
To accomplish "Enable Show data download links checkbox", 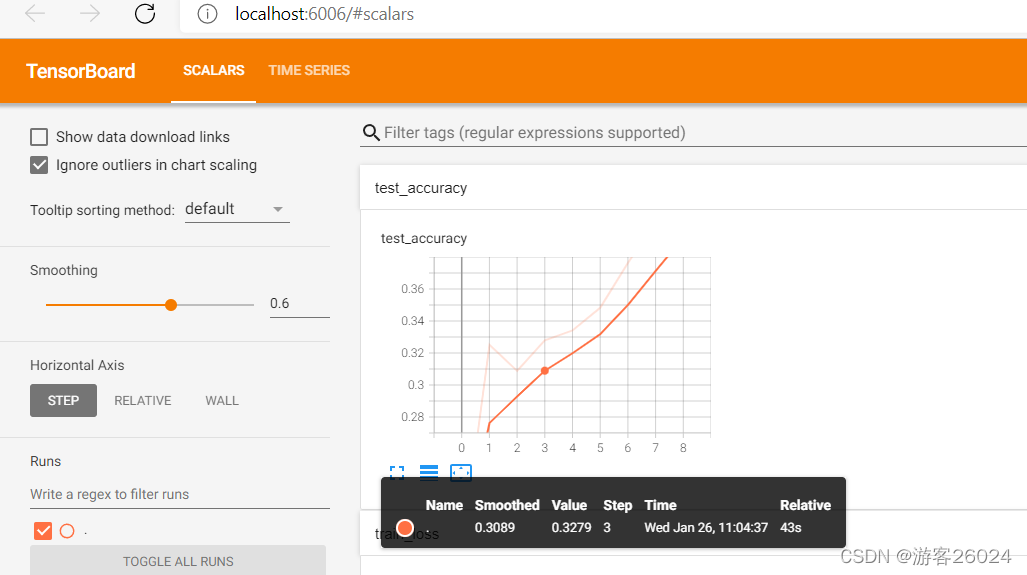I will coord(39,137).
